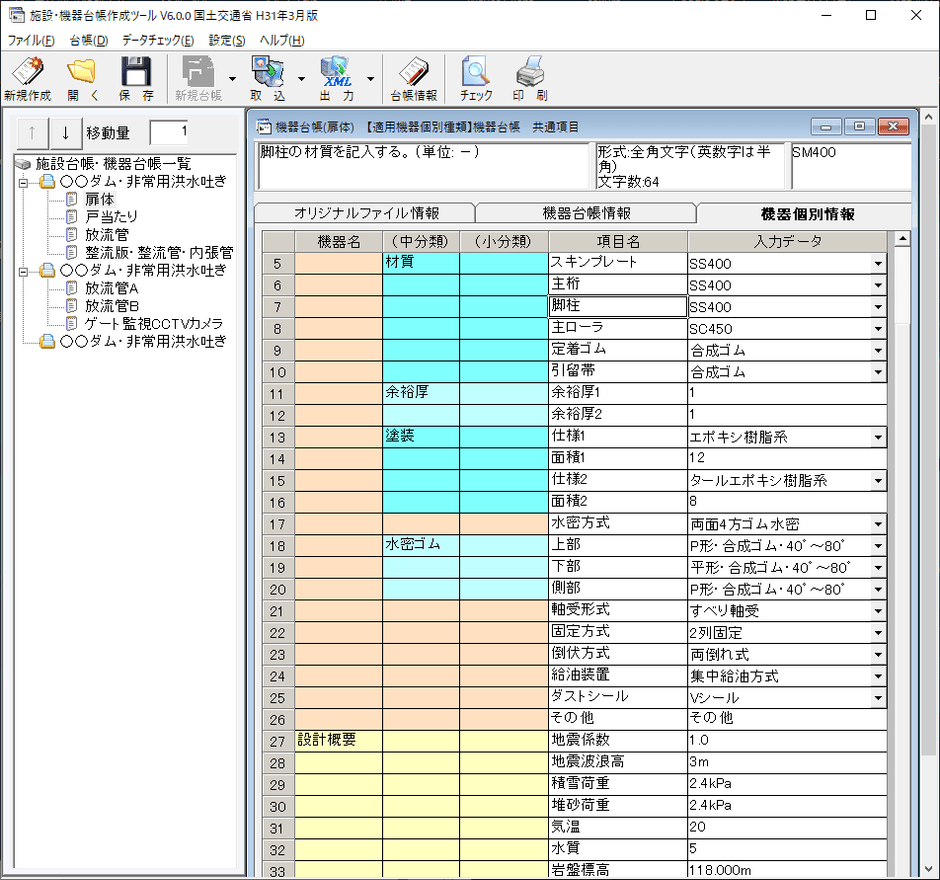
Task: Open the ヘルプ menu
Action: [281, 39]
